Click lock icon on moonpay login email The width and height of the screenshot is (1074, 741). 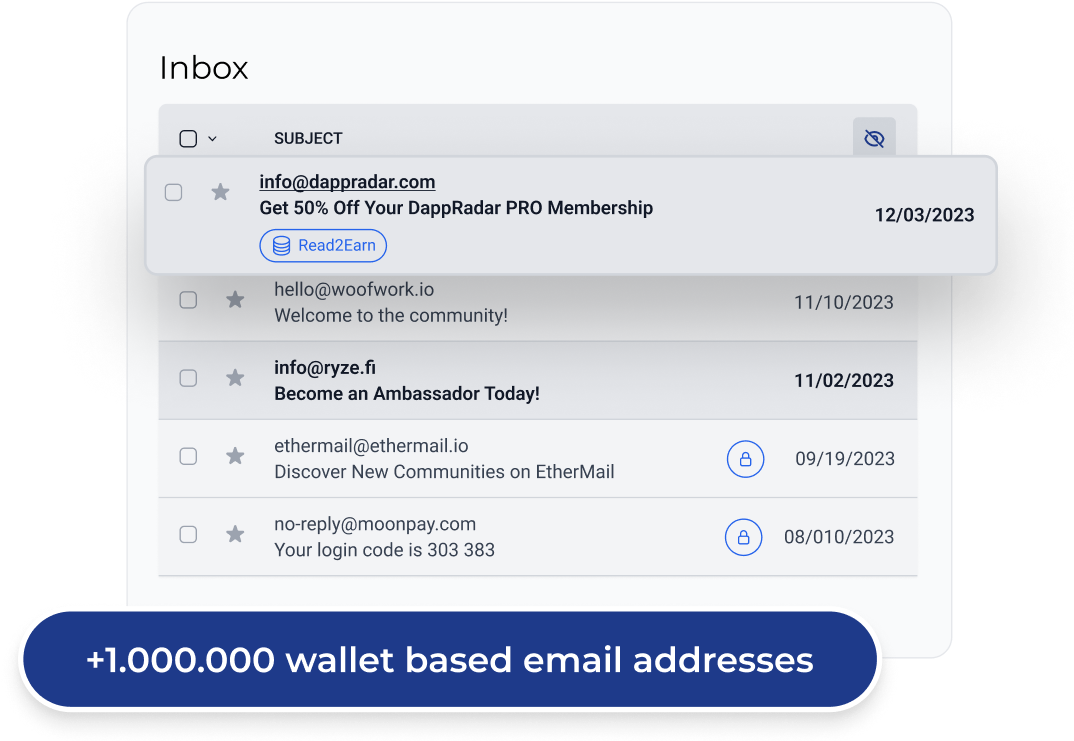[744, 537]
